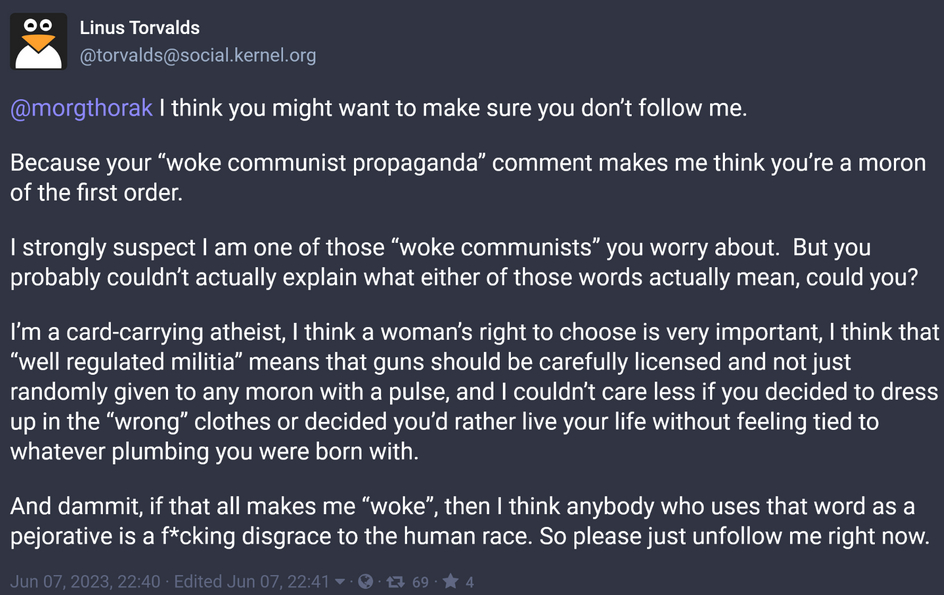Click the boost arrows icon
The height and width of the screenshot is (595, 944).
click(394, 581)
